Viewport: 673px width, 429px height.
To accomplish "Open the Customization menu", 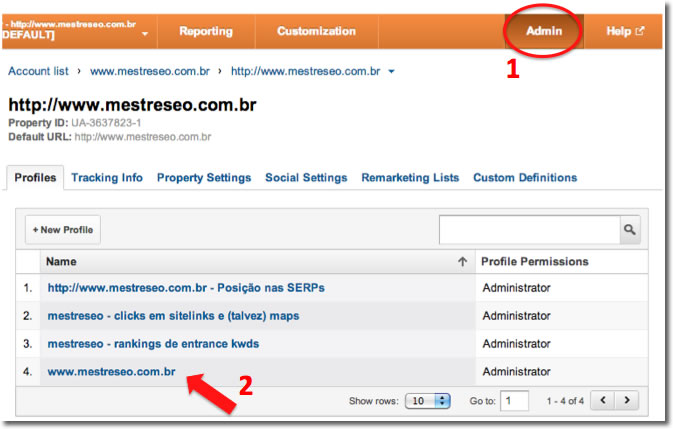I will (x=316, y=31).
